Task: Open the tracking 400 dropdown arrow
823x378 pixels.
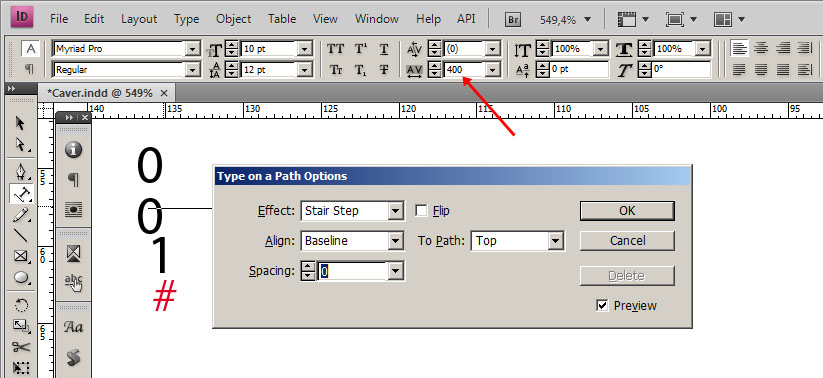Action: pos(492,69)
